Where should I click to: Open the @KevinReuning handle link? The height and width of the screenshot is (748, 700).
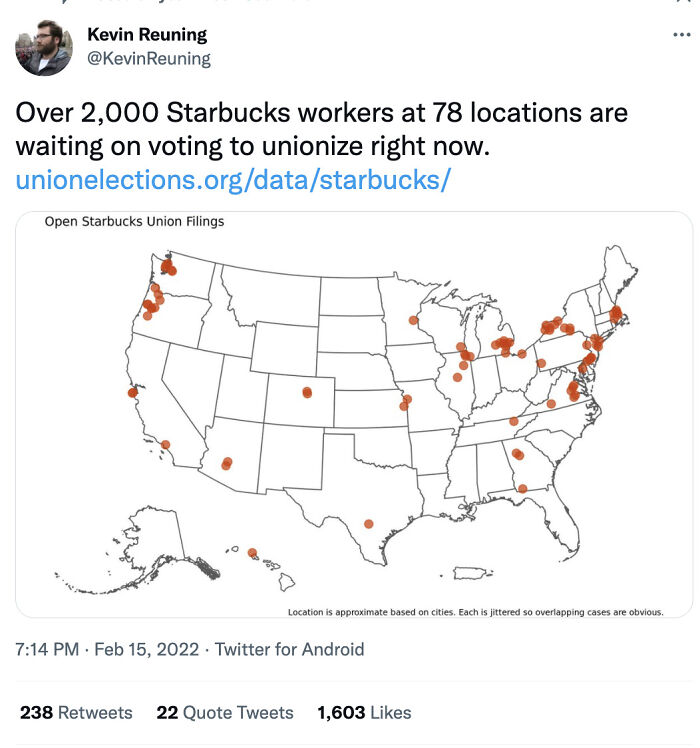pos(148,58)
